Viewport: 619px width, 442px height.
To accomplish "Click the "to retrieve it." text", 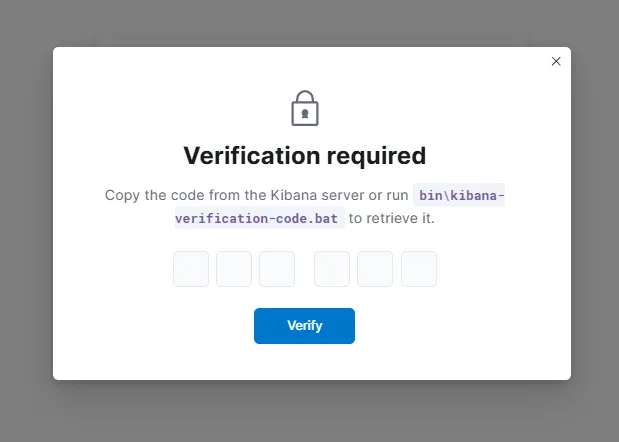I will [x=391, y=218].
